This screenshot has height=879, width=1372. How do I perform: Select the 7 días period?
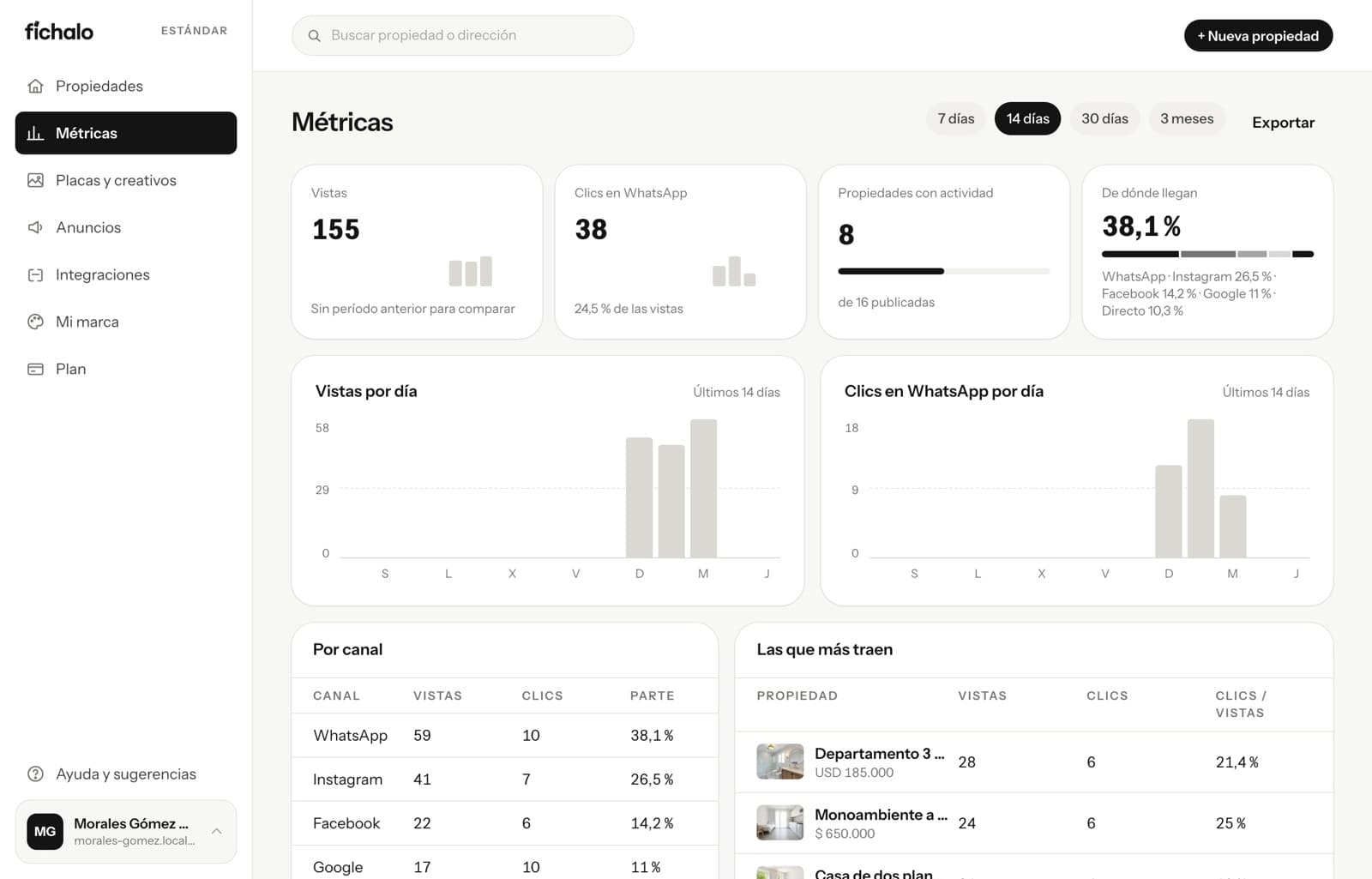click(x=956, y=118)
